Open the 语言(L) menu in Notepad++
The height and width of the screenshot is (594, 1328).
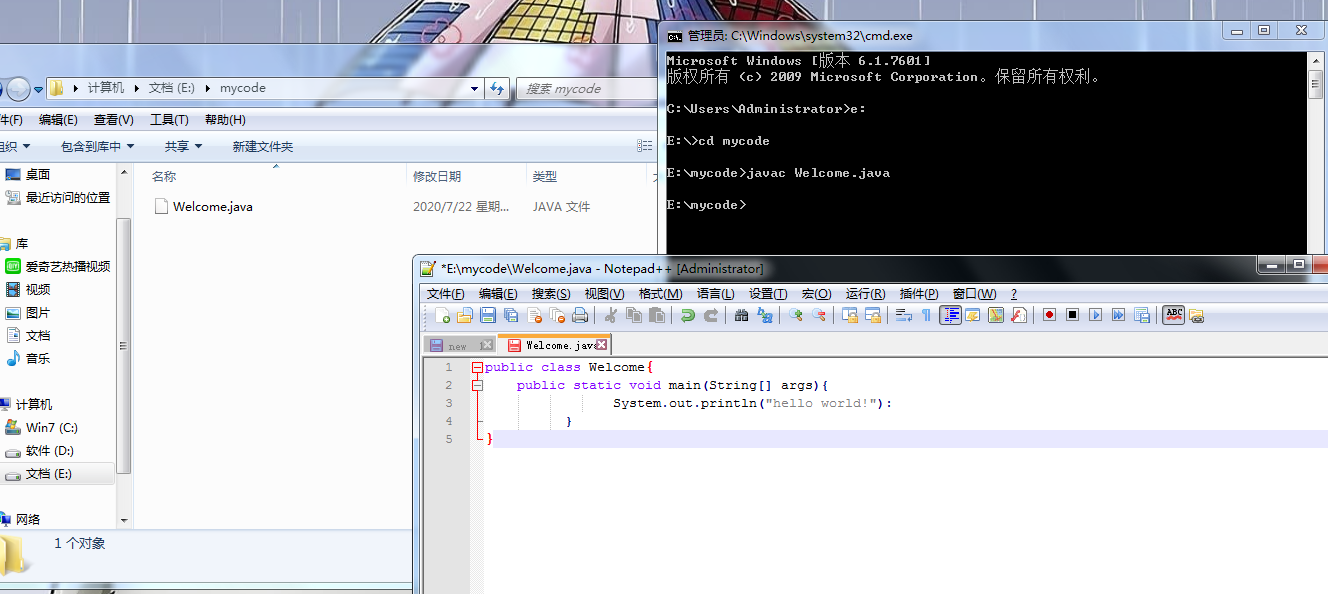click(716, 294)
